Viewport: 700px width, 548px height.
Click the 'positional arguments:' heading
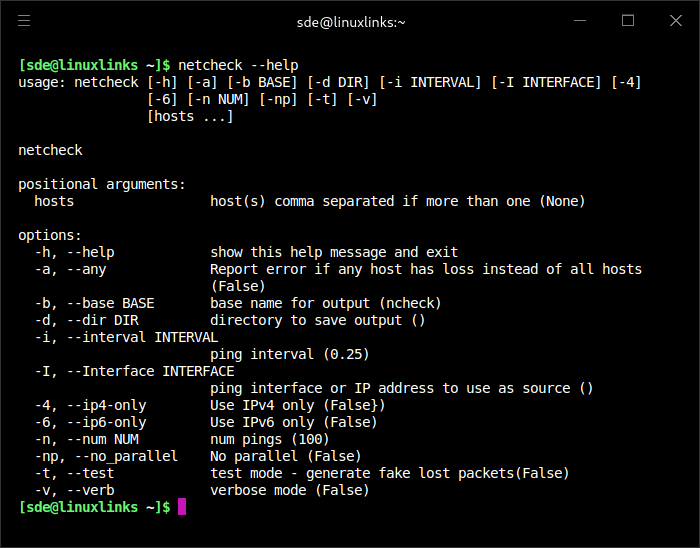click(102, 184)
